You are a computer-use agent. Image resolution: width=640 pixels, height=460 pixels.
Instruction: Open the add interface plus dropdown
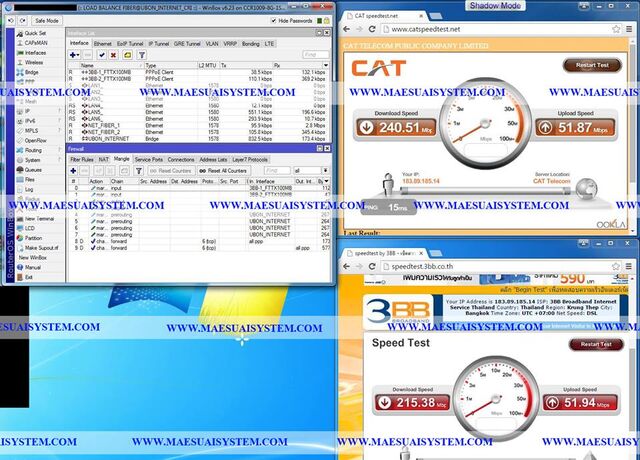point(74,55)
